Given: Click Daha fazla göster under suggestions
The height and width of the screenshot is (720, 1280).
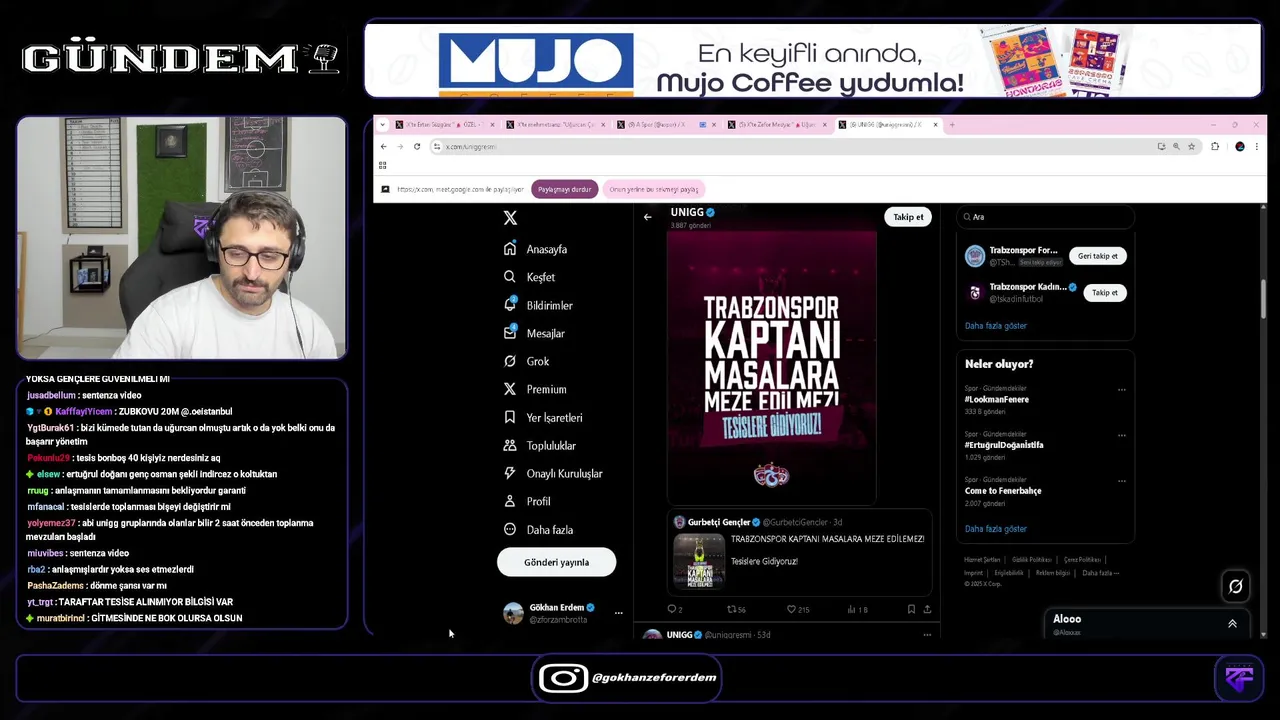Looking at the screenshot, I should pos(996,326).
